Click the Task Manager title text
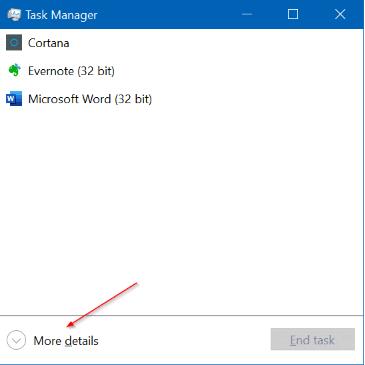 pyautogui.click(x=61, y=15)
